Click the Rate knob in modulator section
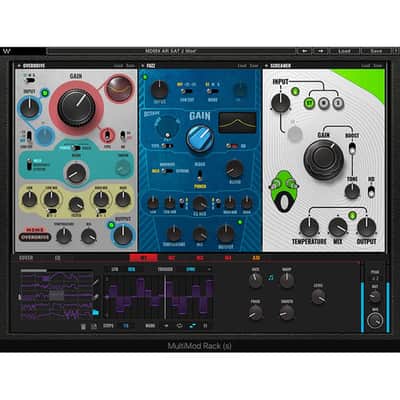This screenshot has height=400, width=400. (x=255, y=280)
